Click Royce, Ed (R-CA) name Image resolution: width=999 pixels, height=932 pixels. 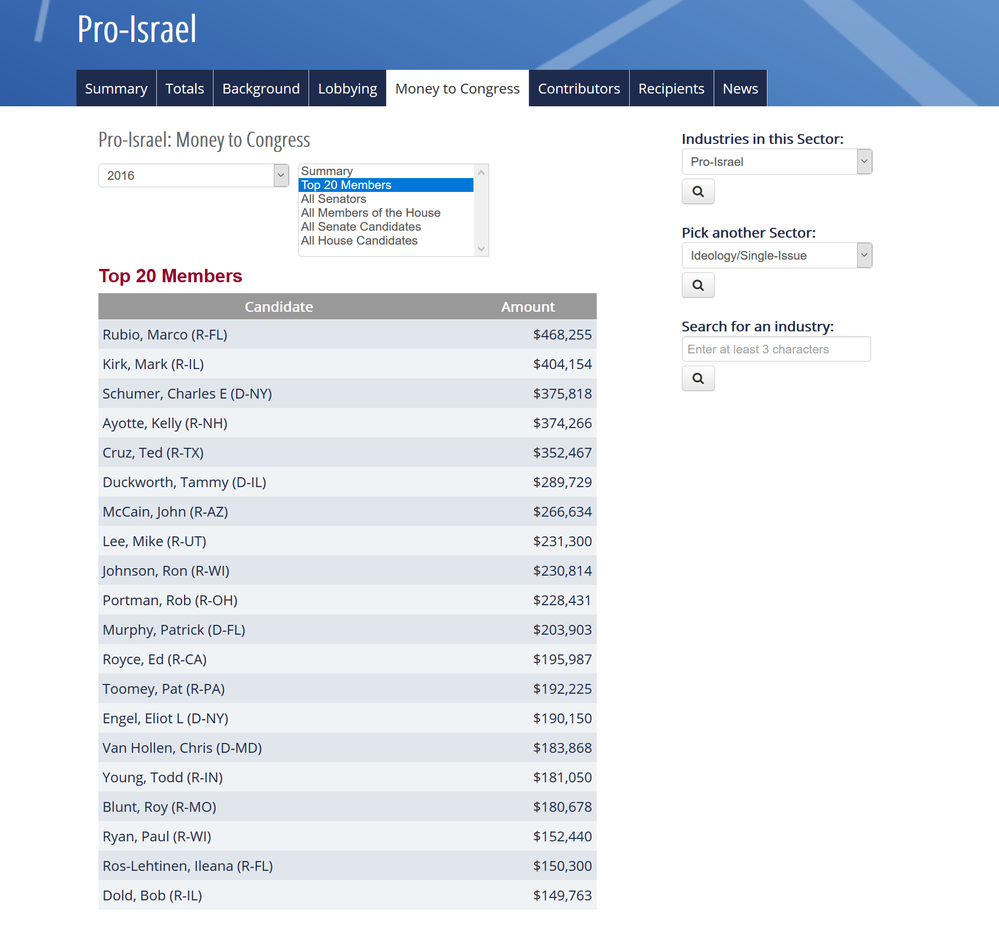pos(155,659)
